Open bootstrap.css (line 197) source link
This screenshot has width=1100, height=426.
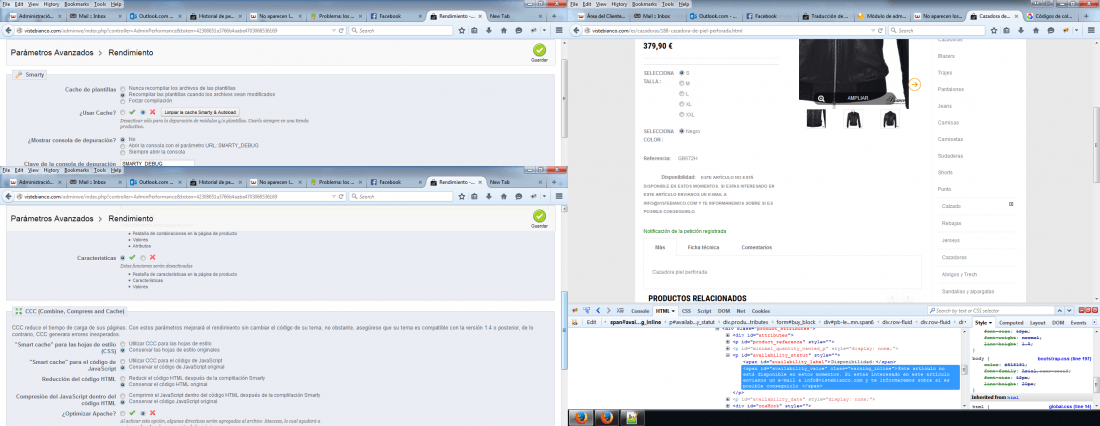1064,359
